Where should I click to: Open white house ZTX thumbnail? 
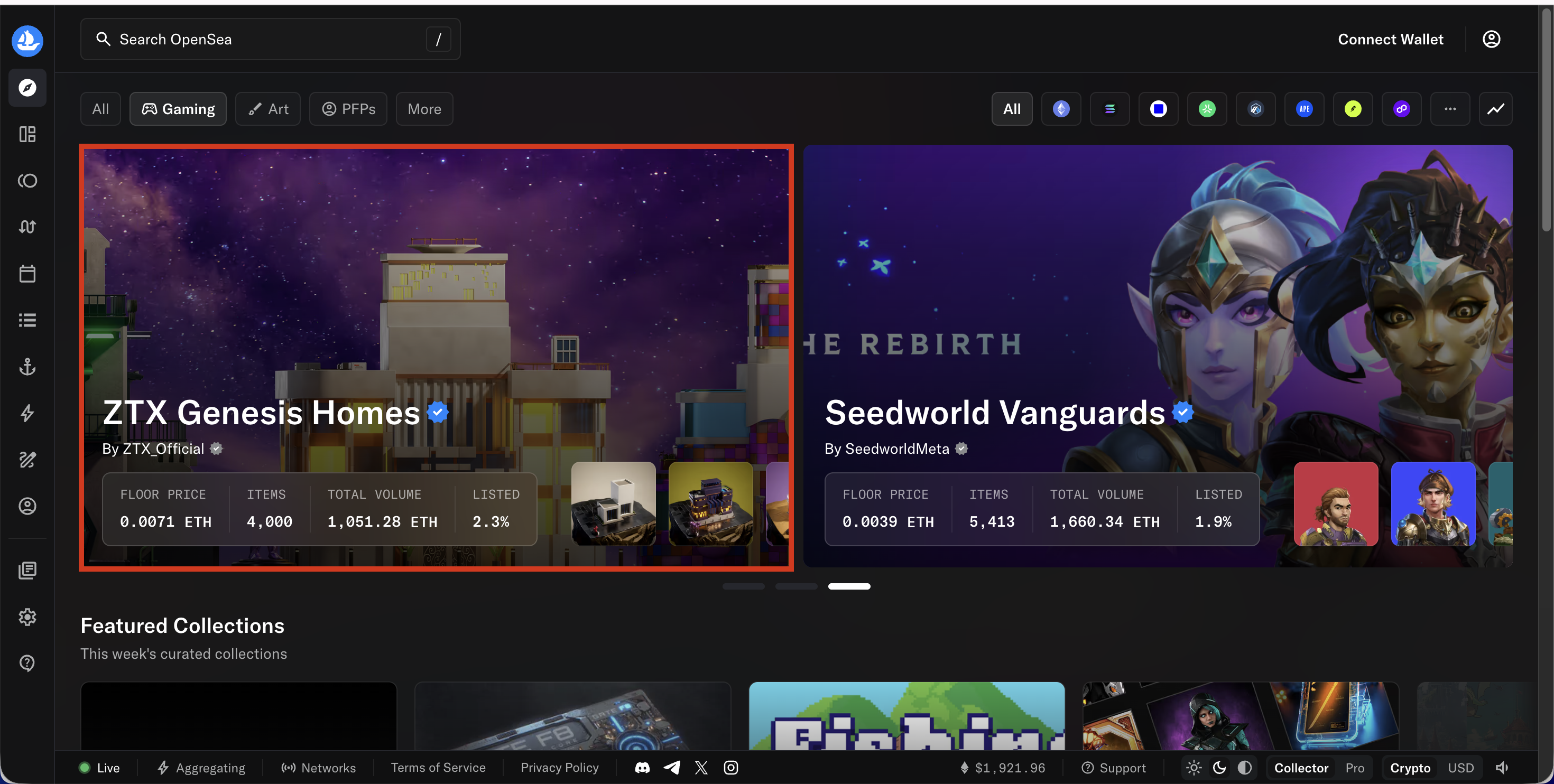[x=614, y=503]
